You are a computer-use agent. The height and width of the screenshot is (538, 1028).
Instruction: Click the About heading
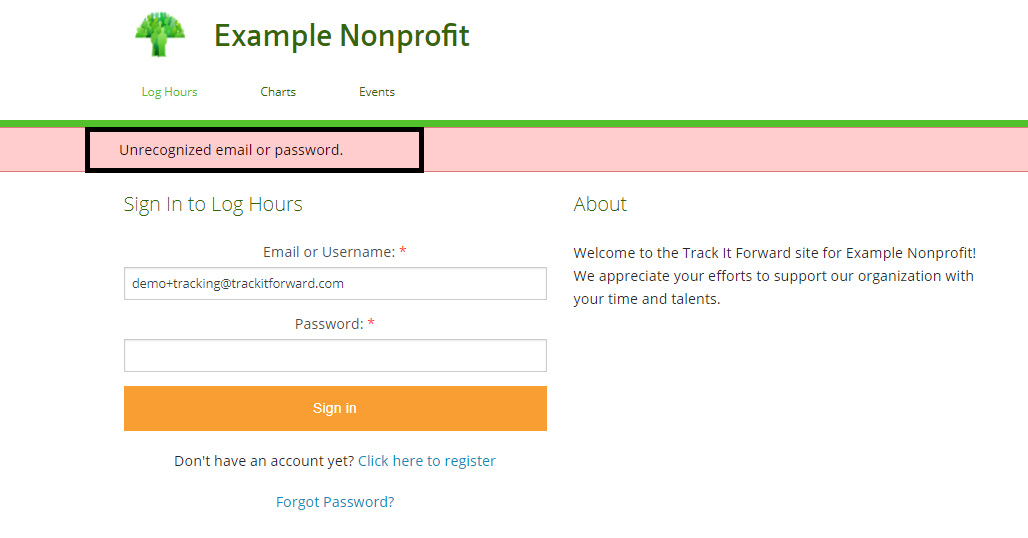[600, 205]
